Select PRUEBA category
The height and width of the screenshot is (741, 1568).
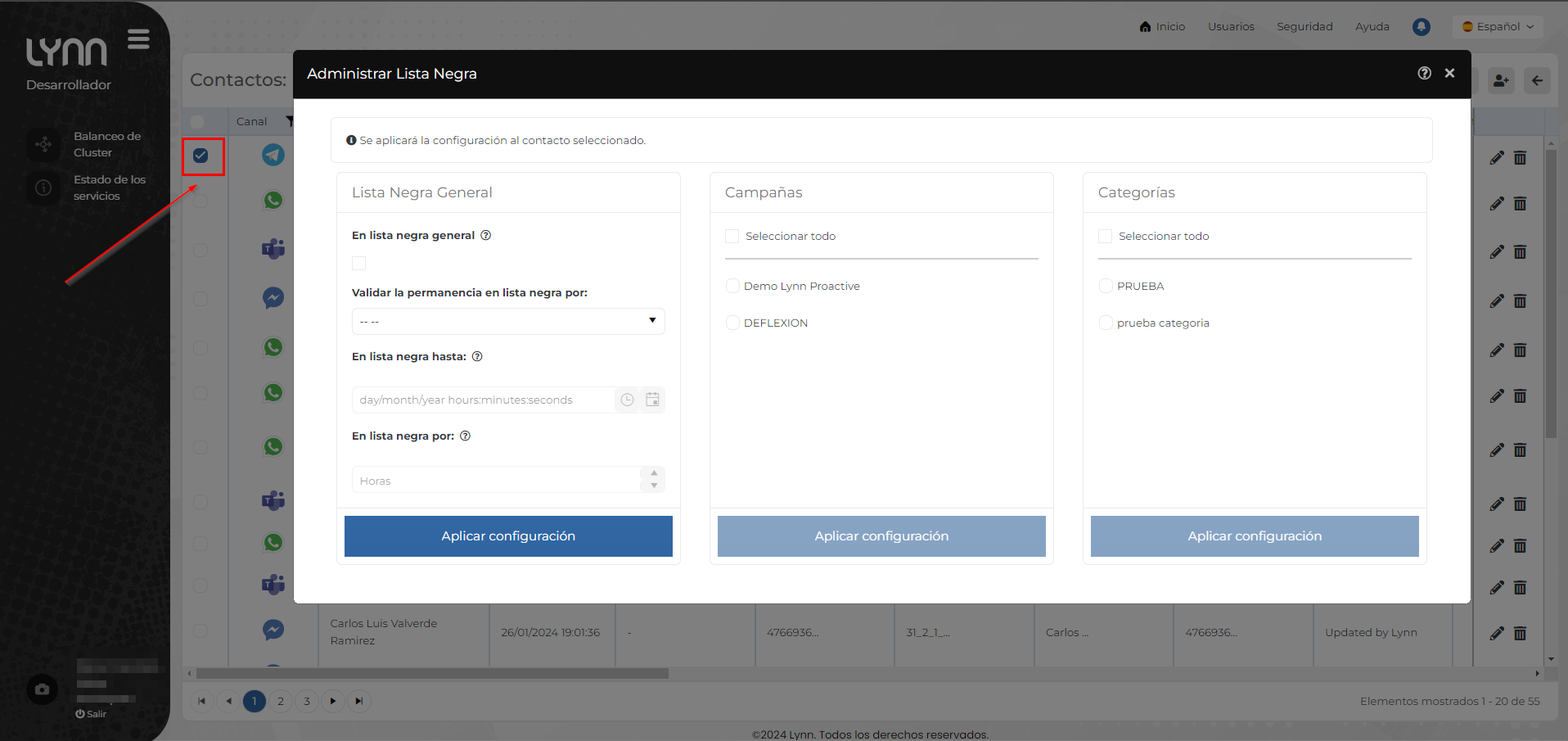pyautogui.click(x=1106, y=286)
